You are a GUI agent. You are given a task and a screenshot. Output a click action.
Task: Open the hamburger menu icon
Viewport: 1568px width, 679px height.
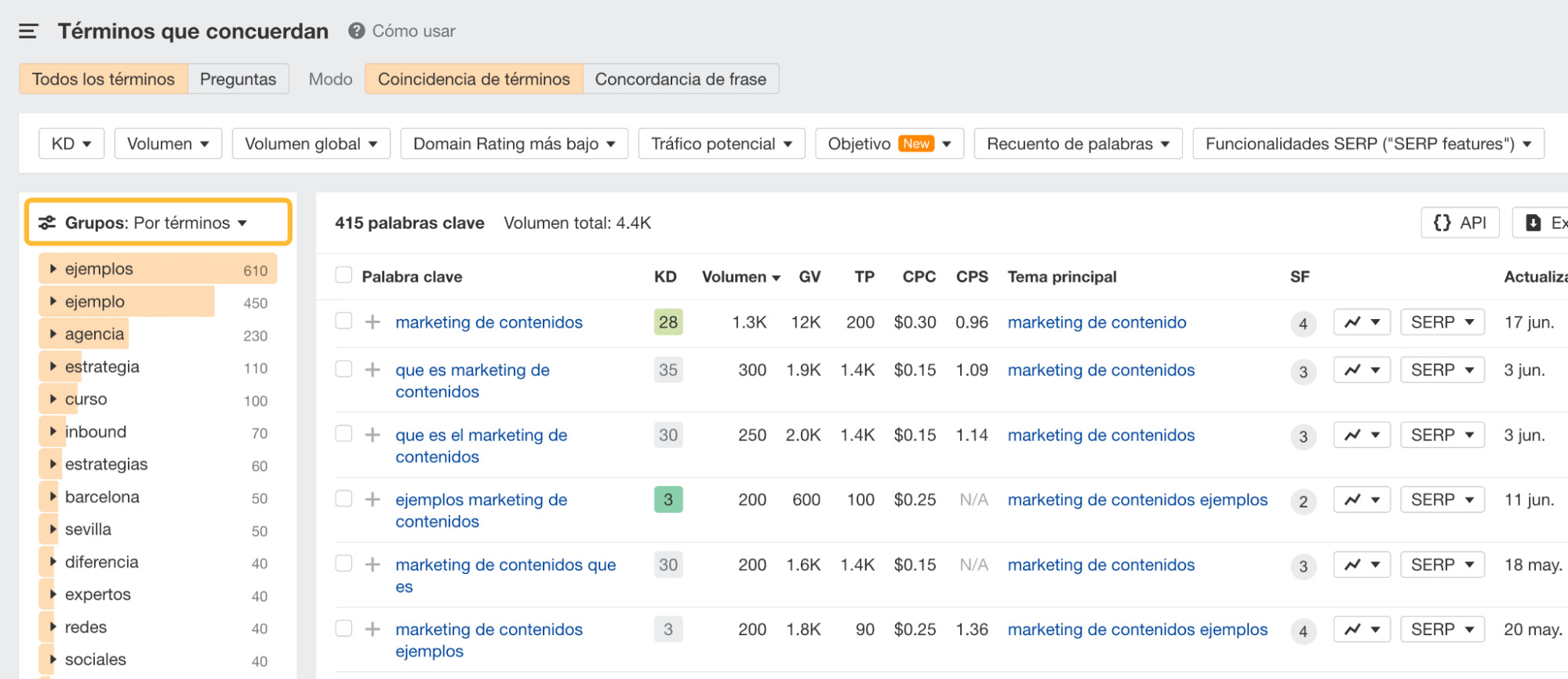(x=28, y=31)
